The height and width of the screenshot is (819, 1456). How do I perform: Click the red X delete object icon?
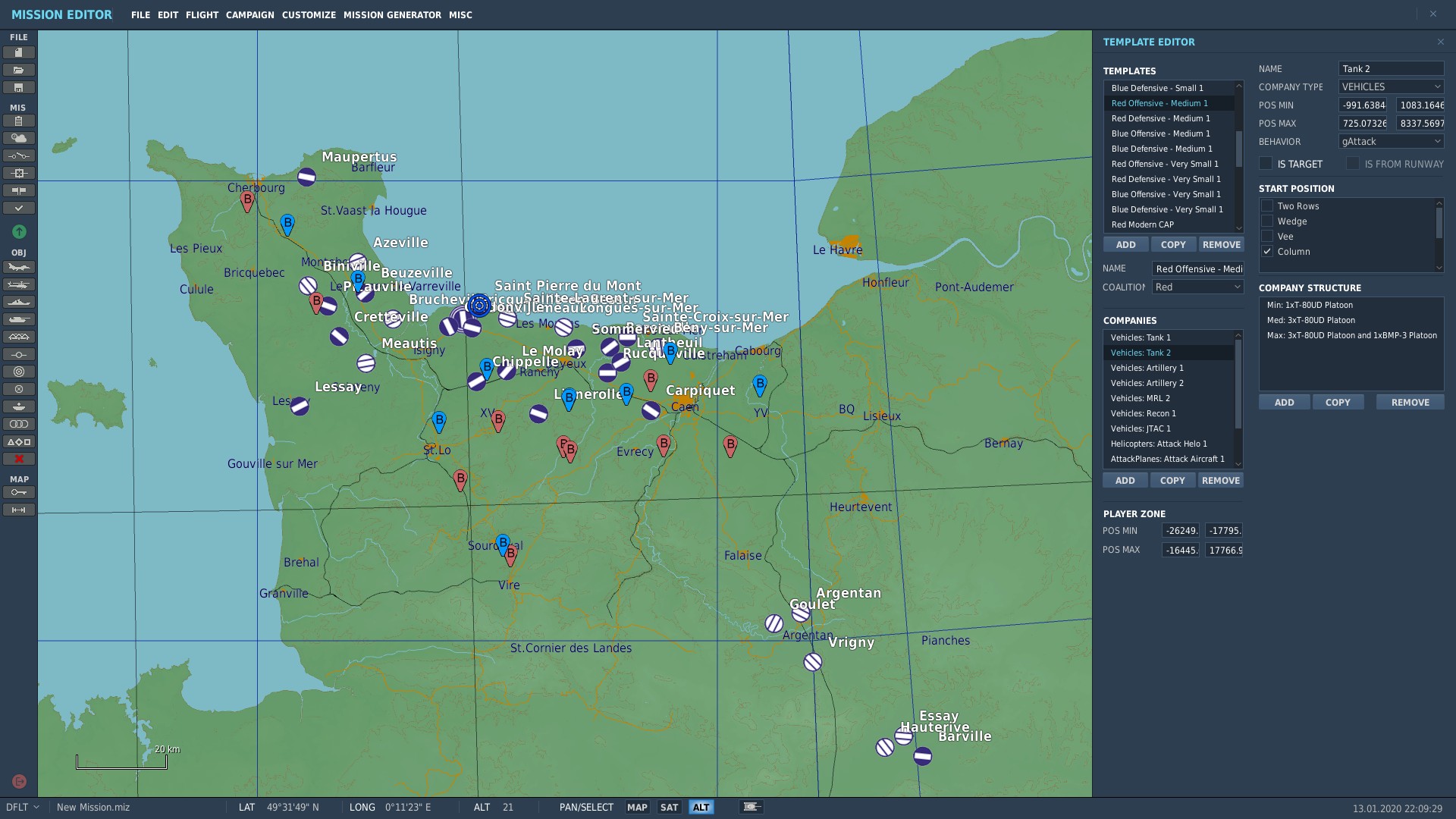pos(19,459)
